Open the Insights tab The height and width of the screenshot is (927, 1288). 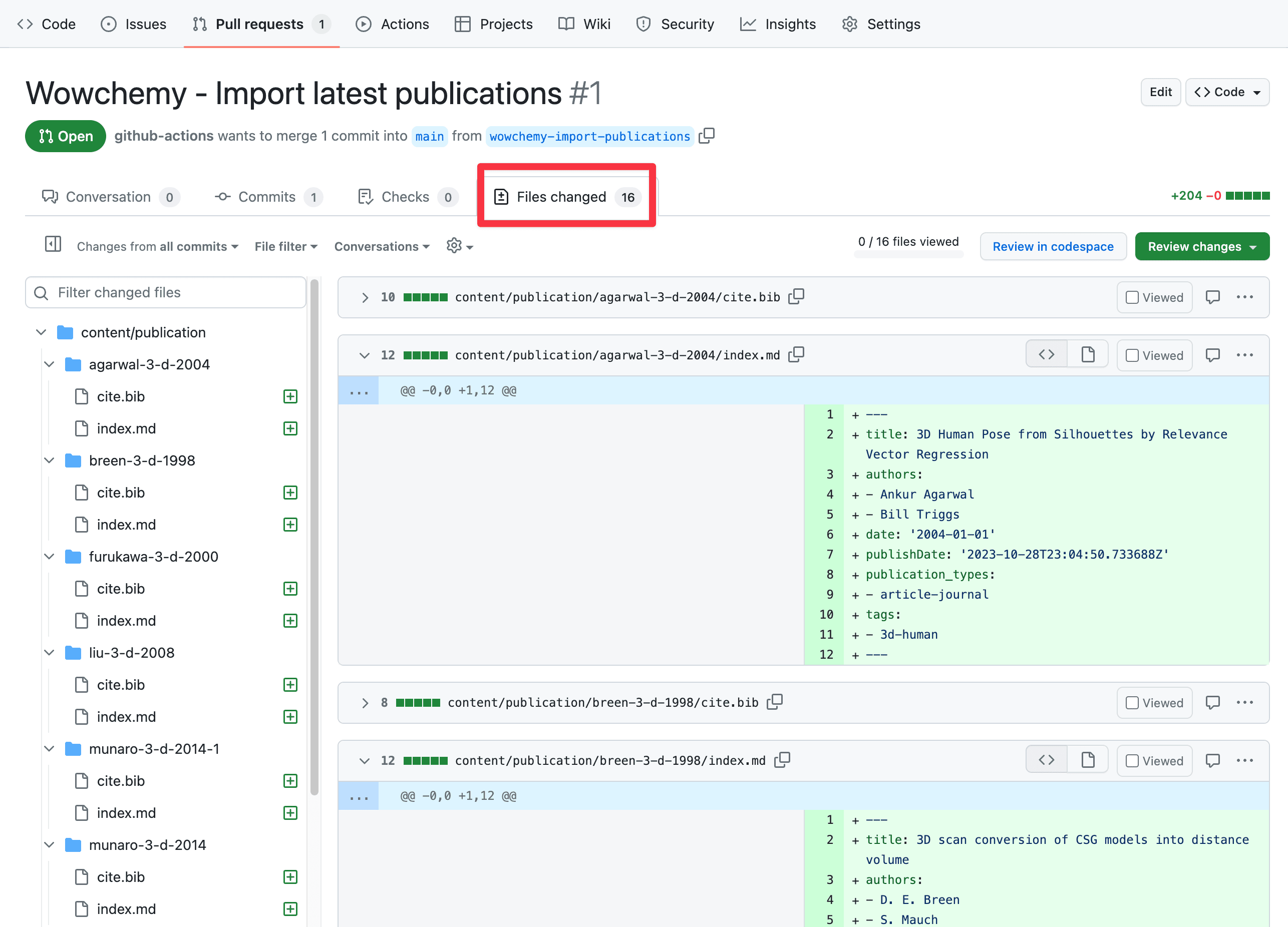point(778,24)
